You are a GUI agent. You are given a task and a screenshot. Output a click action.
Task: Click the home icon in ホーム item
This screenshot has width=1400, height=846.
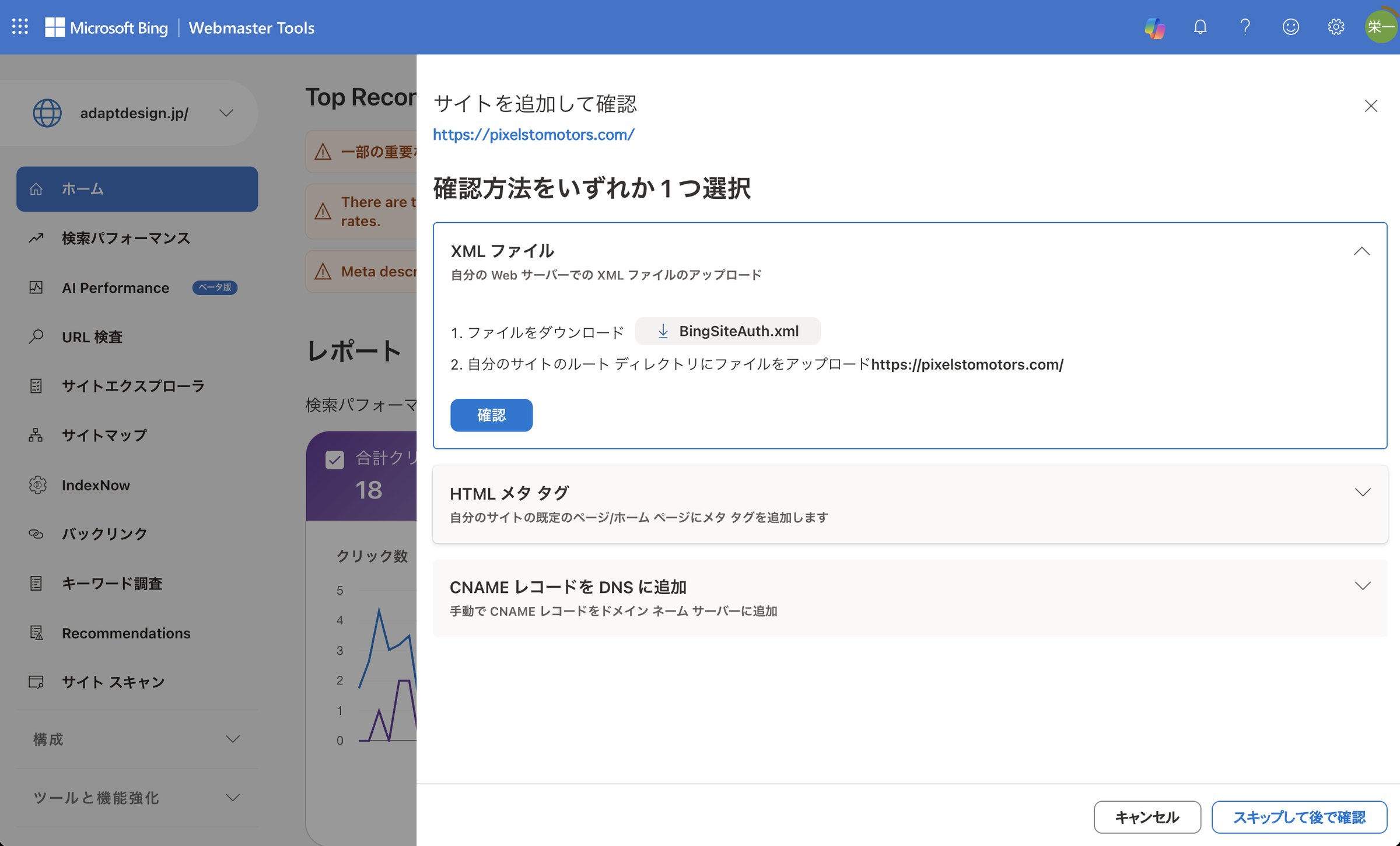tap(36, 189)
